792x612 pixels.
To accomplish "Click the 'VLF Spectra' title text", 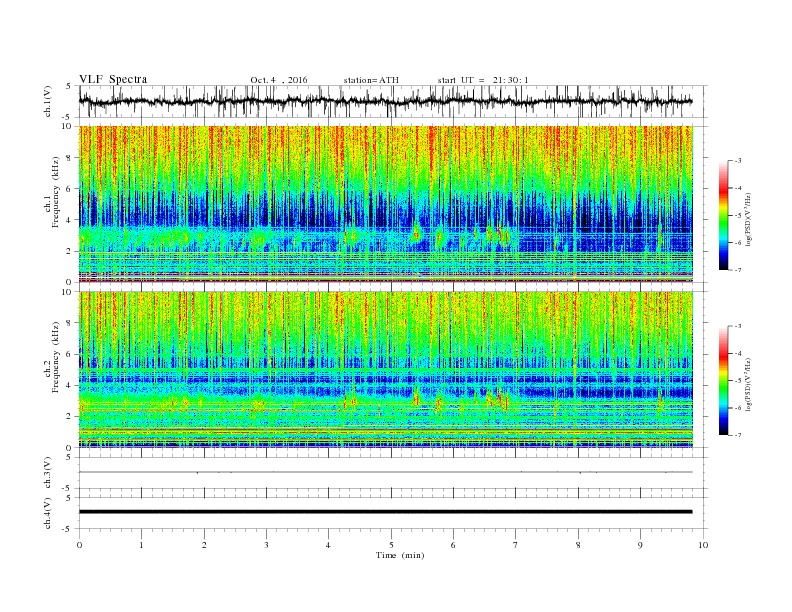I will 113,79.
